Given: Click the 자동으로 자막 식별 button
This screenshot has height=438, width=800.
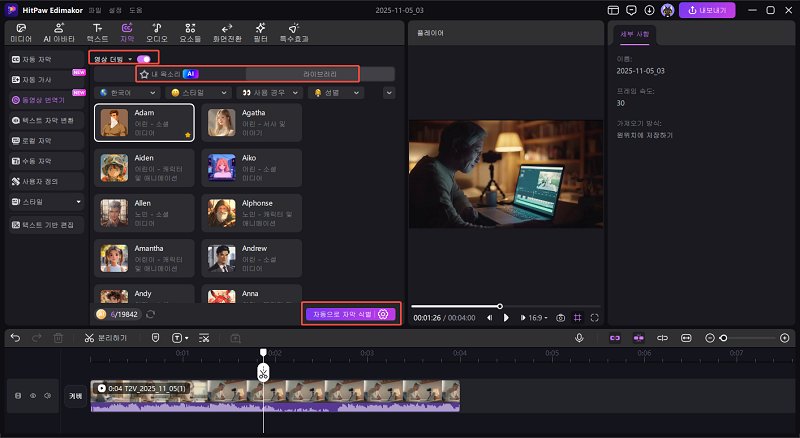Looking at the screenshot, I should tap(340, 314).
